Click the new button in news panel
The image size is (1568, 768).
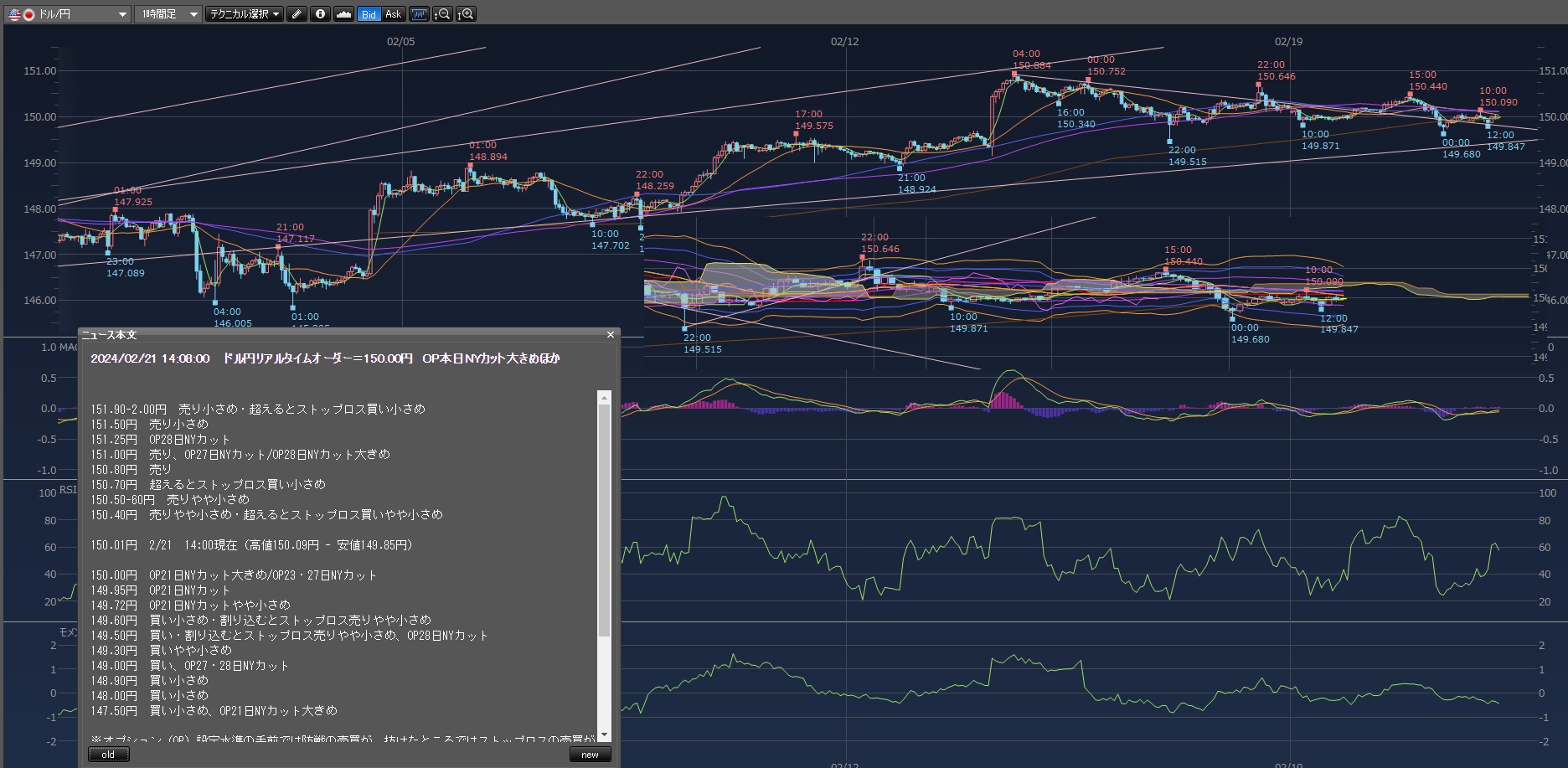click(x=590, y=755)
